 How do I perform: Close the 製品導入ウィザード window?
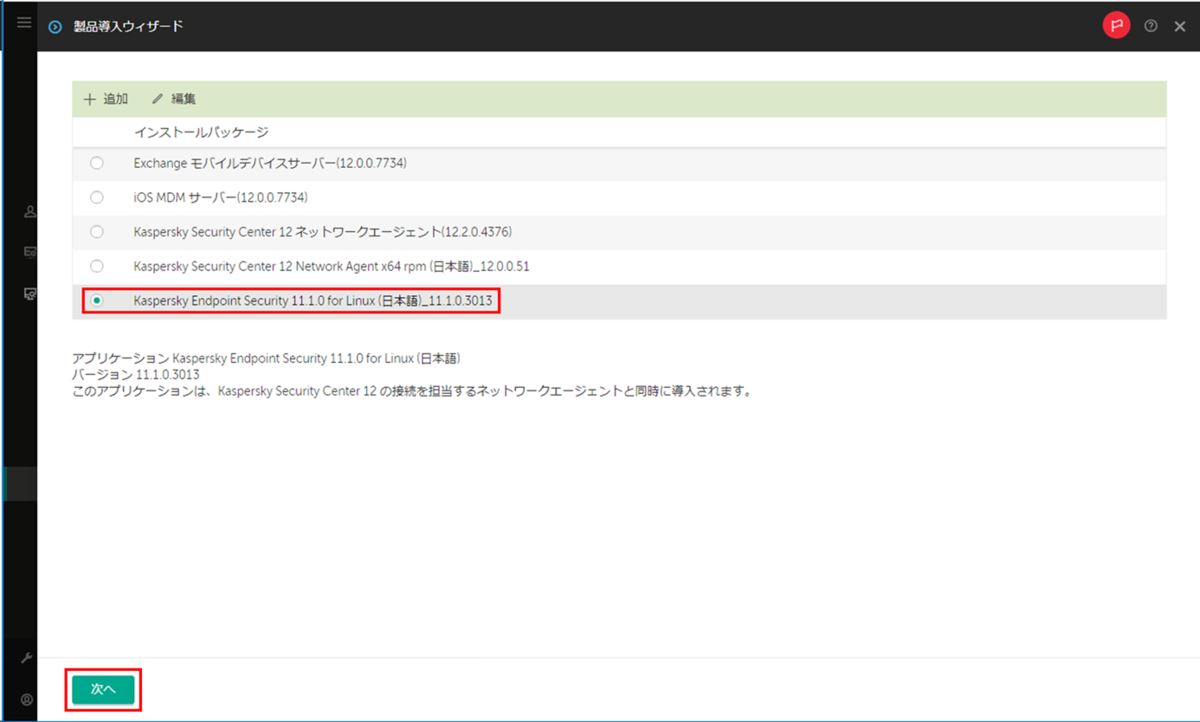(x=1180, y=25)
